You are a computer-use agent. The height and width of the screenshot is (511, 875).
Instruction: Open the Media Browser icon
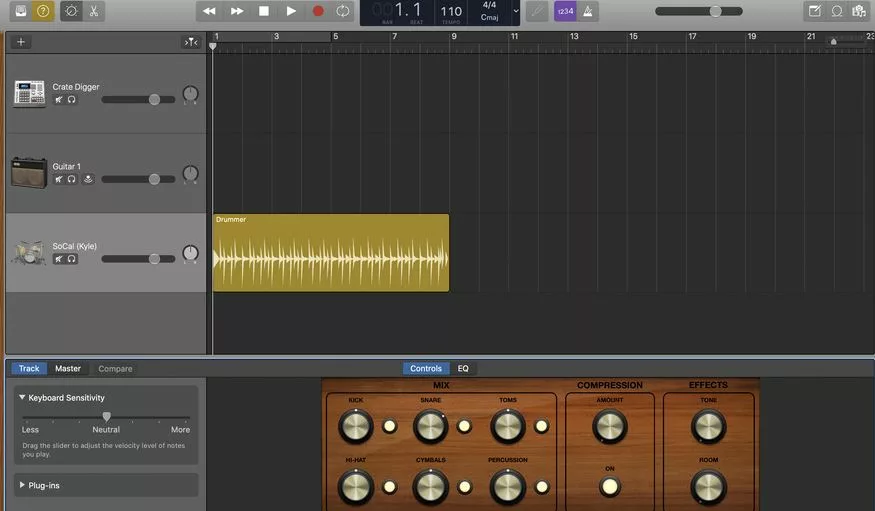[859, 11]
